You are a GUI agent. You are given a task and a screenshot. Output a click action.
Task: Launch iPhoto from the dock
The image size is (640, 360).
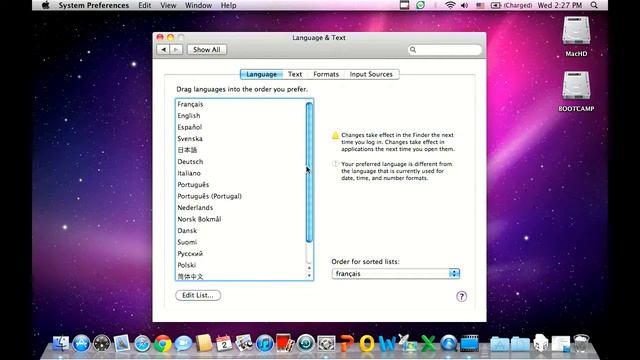click(244, 343)
